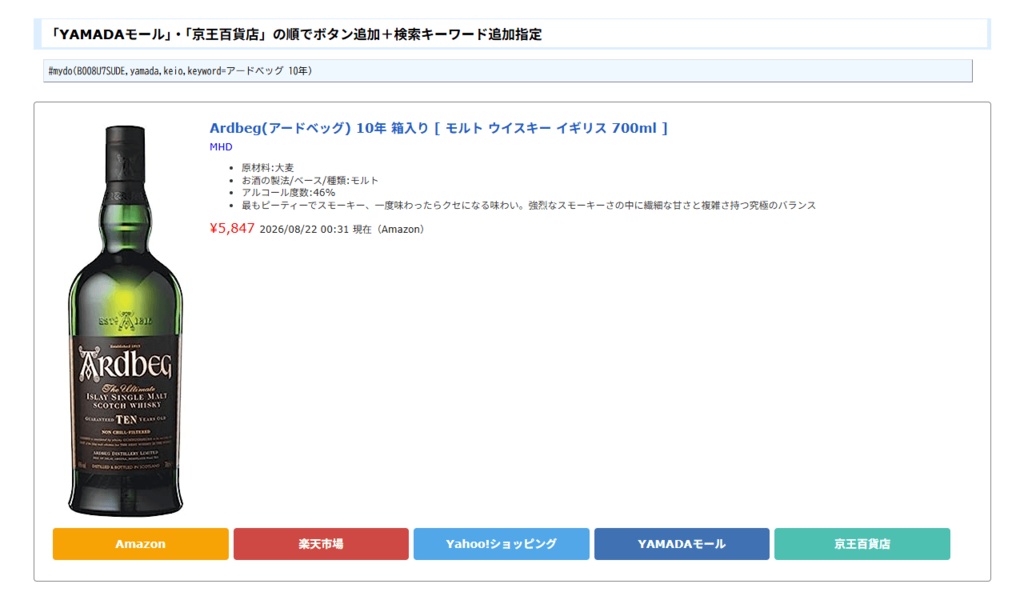Image resolution: width=1024 pixels, height=600 pixels.
Task: Click the Ardbeg bottle product image
Action: [x=125, y=320]
